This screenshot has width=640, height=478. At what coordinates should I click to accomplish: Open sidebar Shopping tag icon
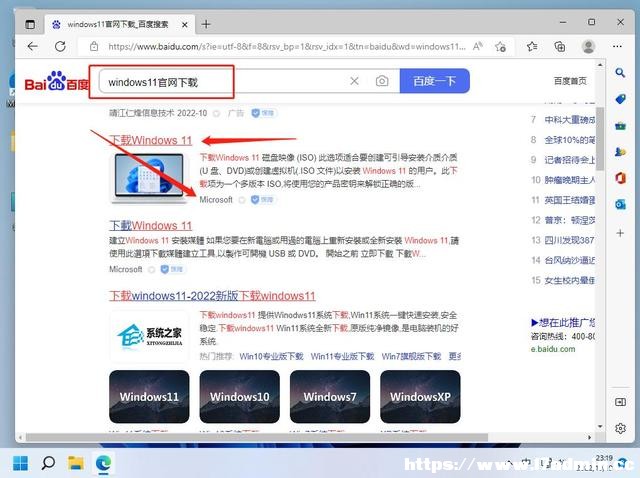coord(620,99)
